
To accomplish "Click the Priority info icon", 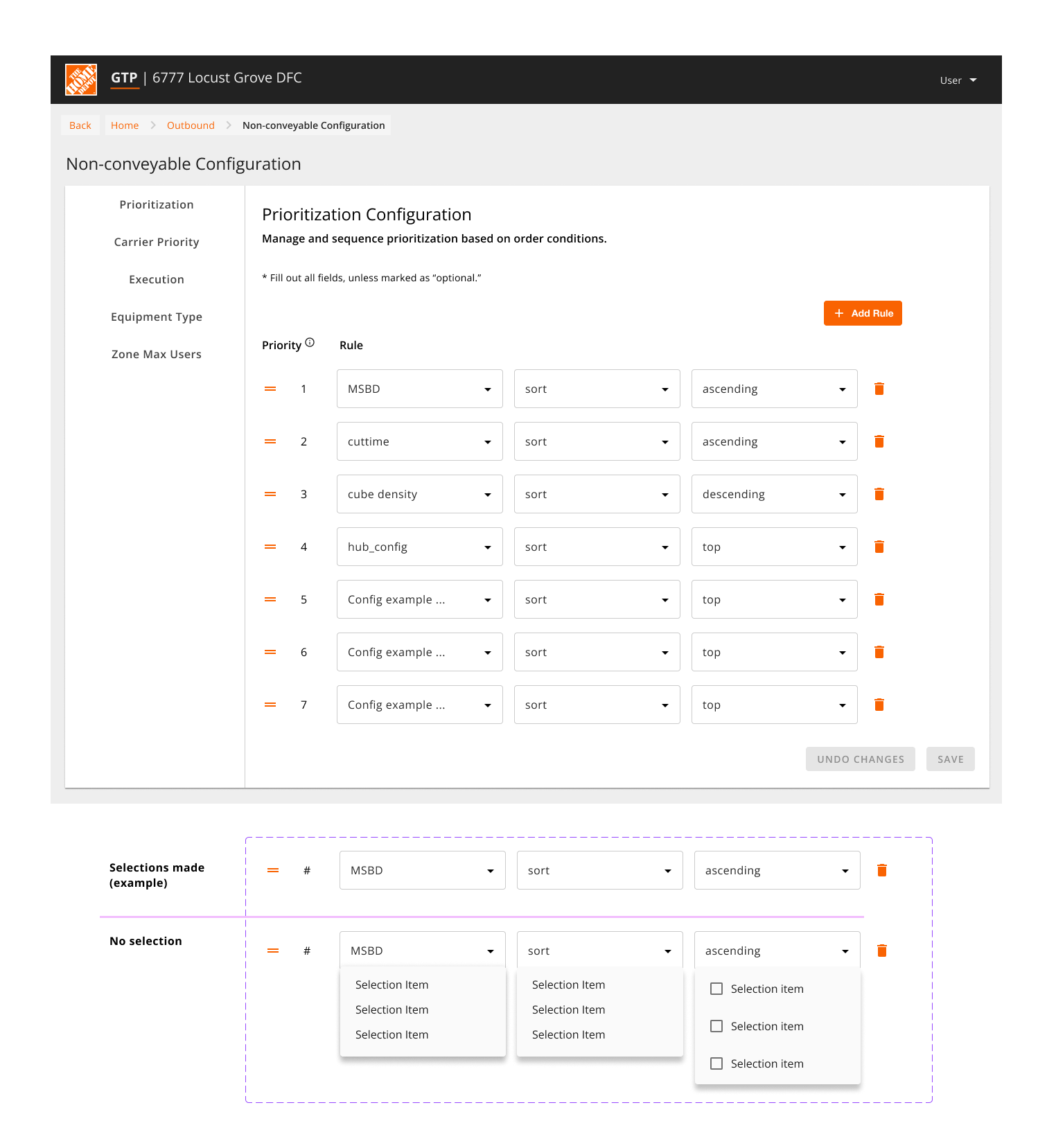I will tap(310, 342).
